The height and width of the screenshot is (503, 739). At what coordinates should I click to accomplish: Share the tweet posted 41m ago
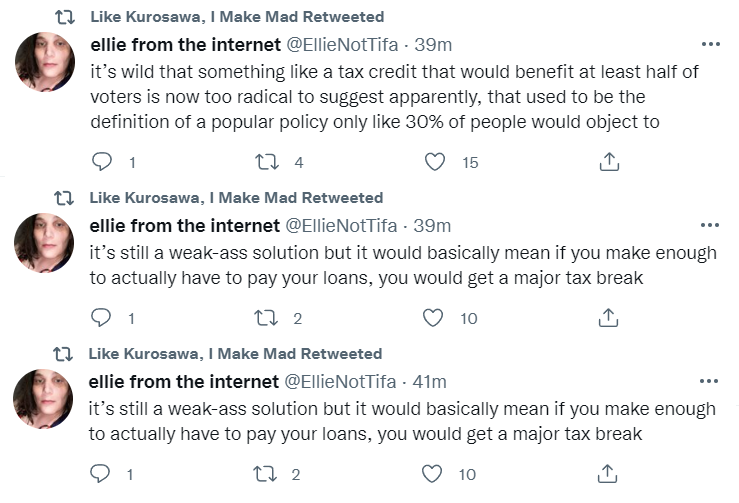coord(607,474)
